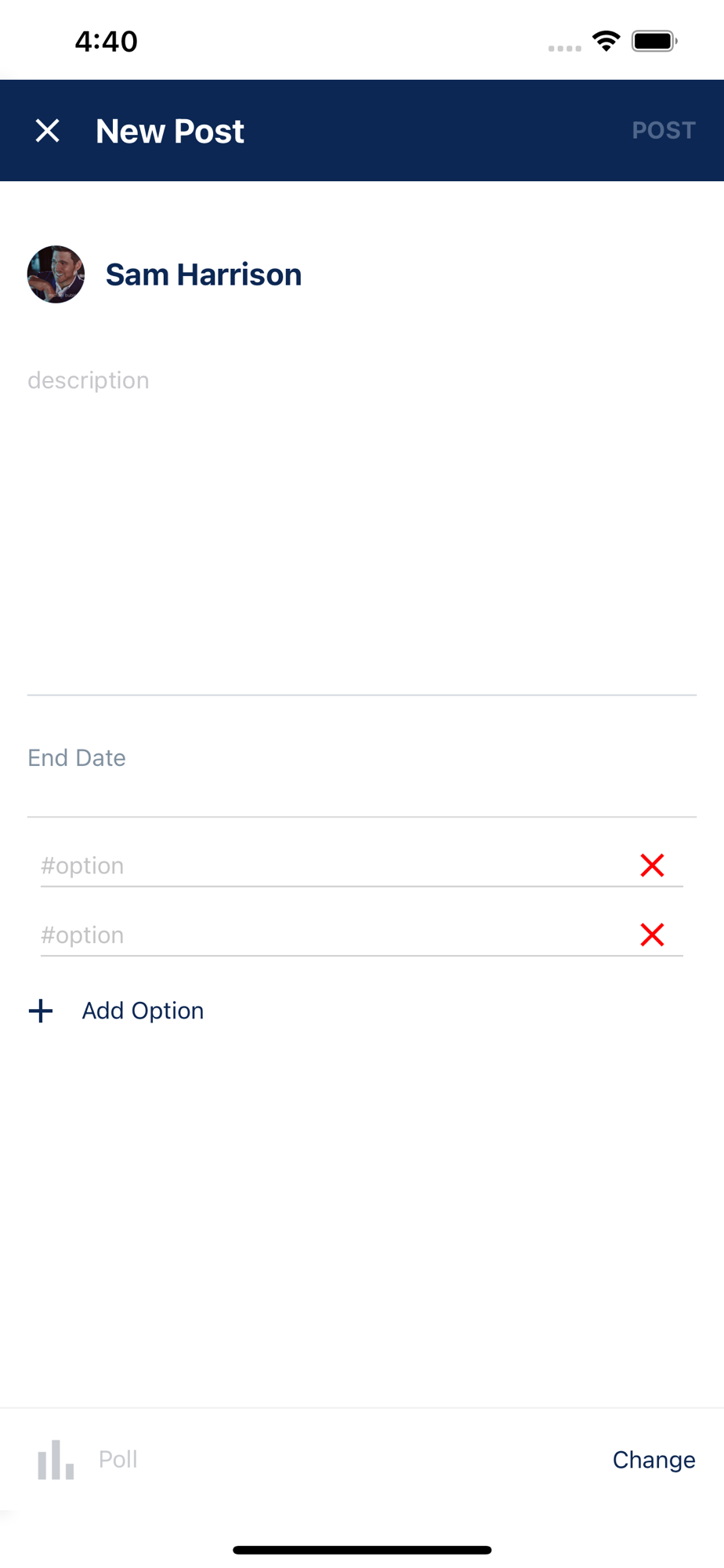Image resolution: width=724 pixels, height=1568 pixels.
Task: Open Sam Harrison's profile picture
Action: [56, 274]
